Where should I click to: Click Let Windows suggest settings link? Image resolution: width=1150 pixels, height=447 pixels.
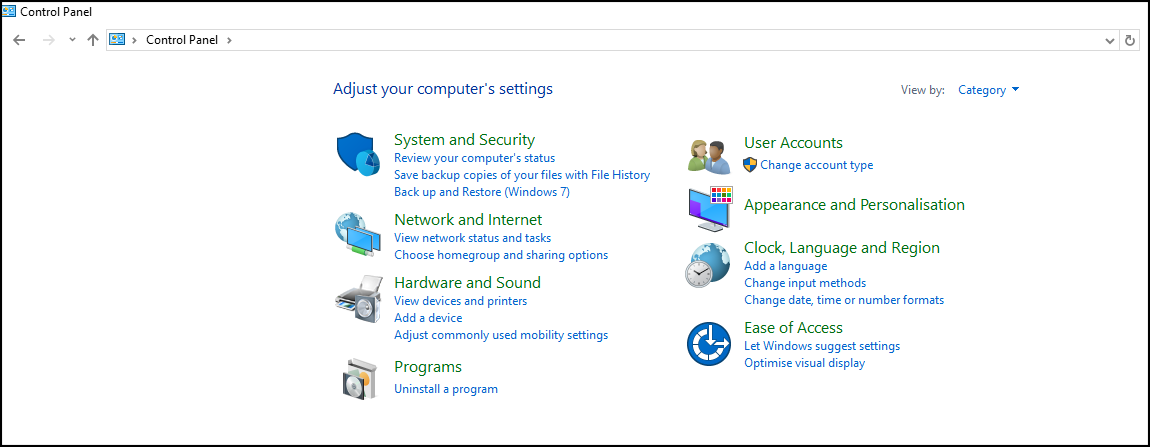[x=822, y=346]
